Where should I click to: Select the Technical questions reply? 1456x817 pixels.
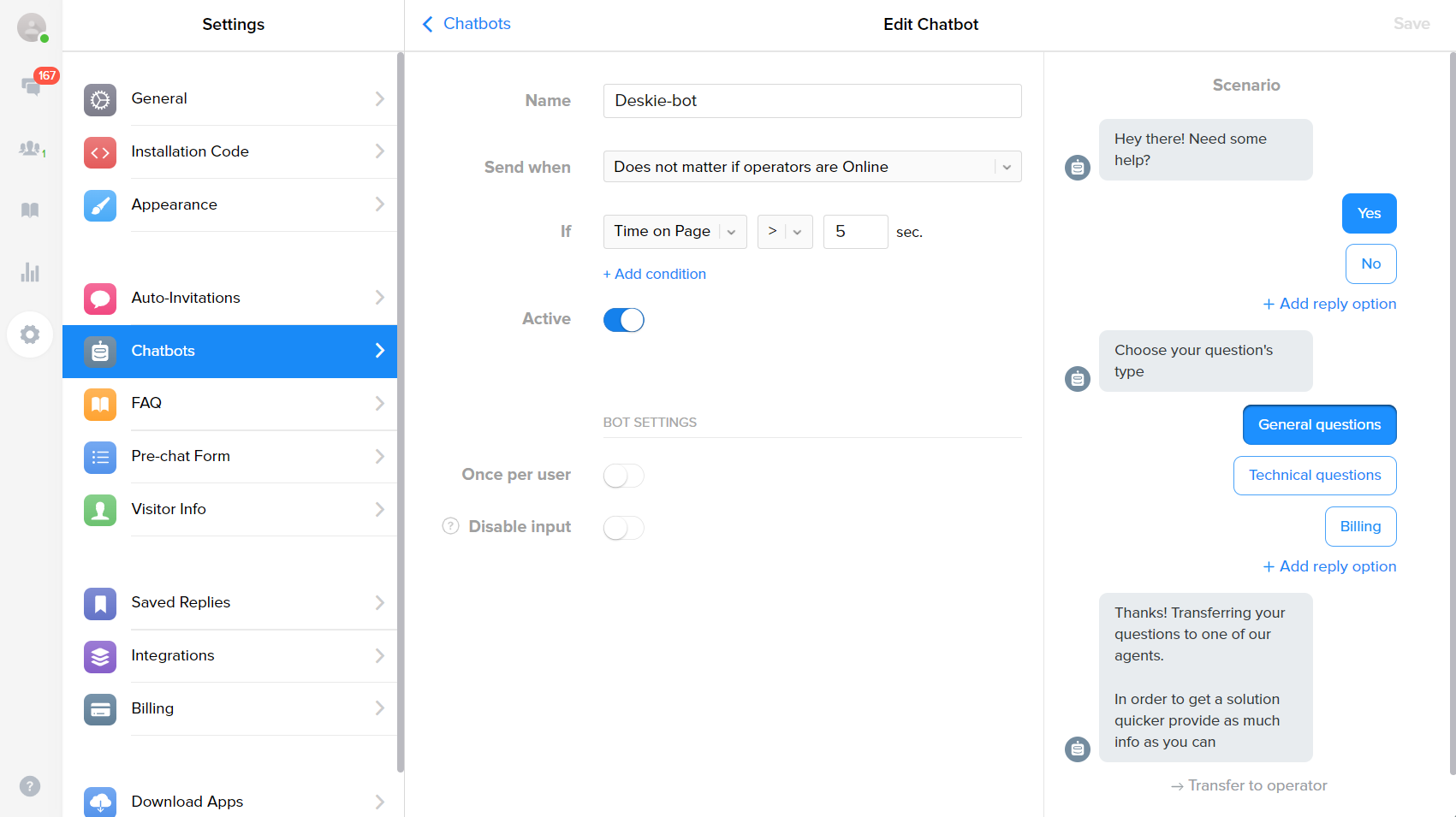click(x=1315, y=476)
